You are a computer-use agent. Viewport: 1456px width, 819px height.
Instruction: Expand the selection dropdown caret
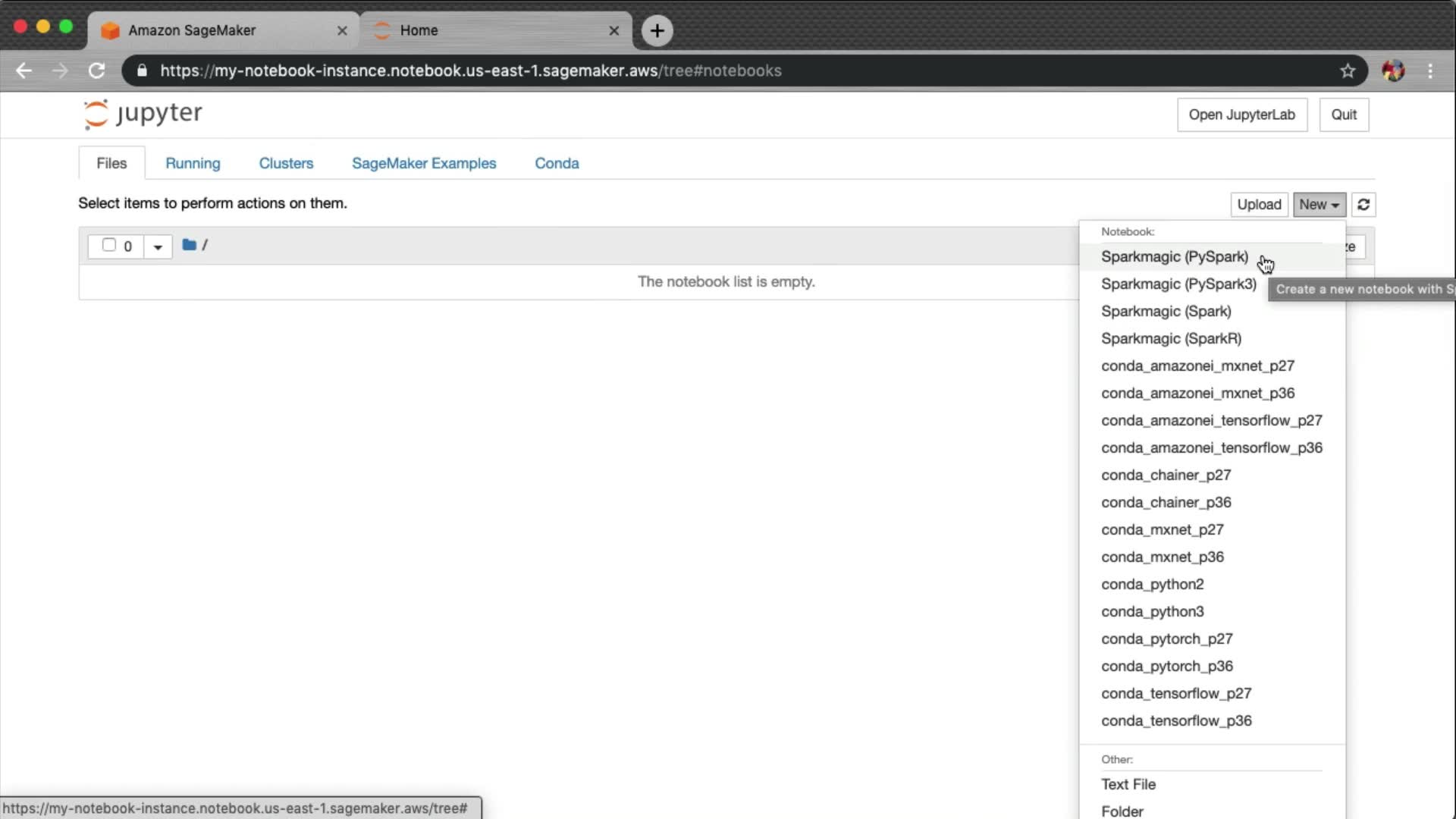point(158,246)
